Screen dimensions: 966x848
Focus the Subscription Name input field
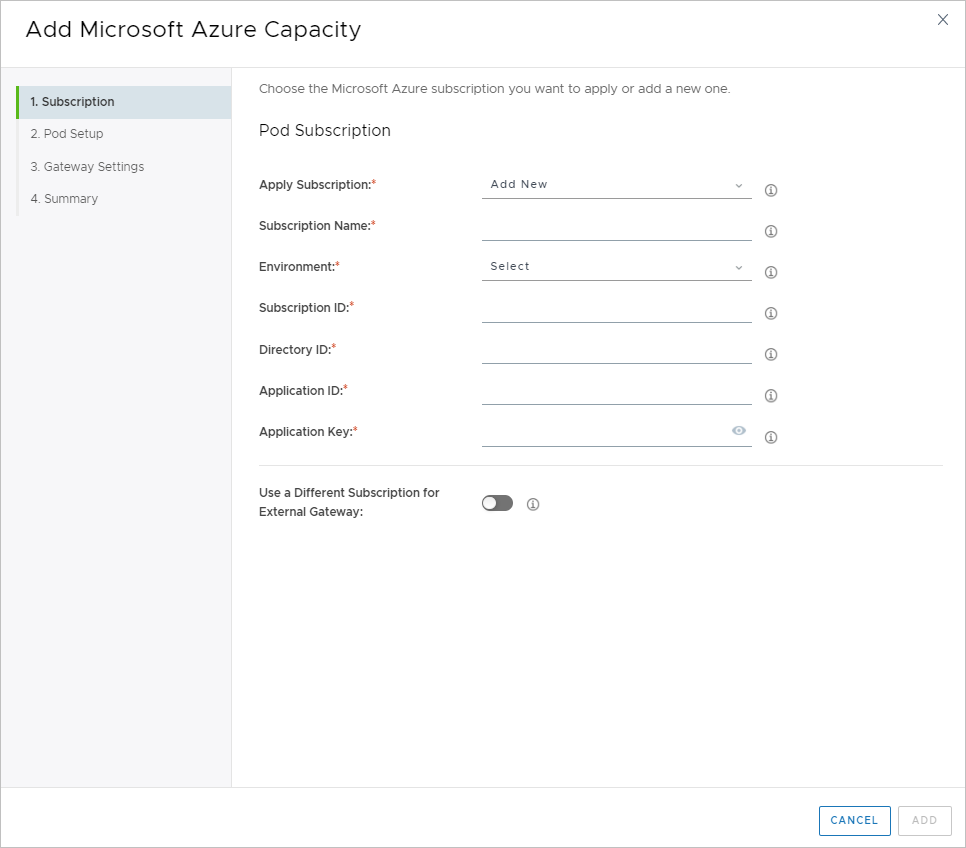pos(616,228)
